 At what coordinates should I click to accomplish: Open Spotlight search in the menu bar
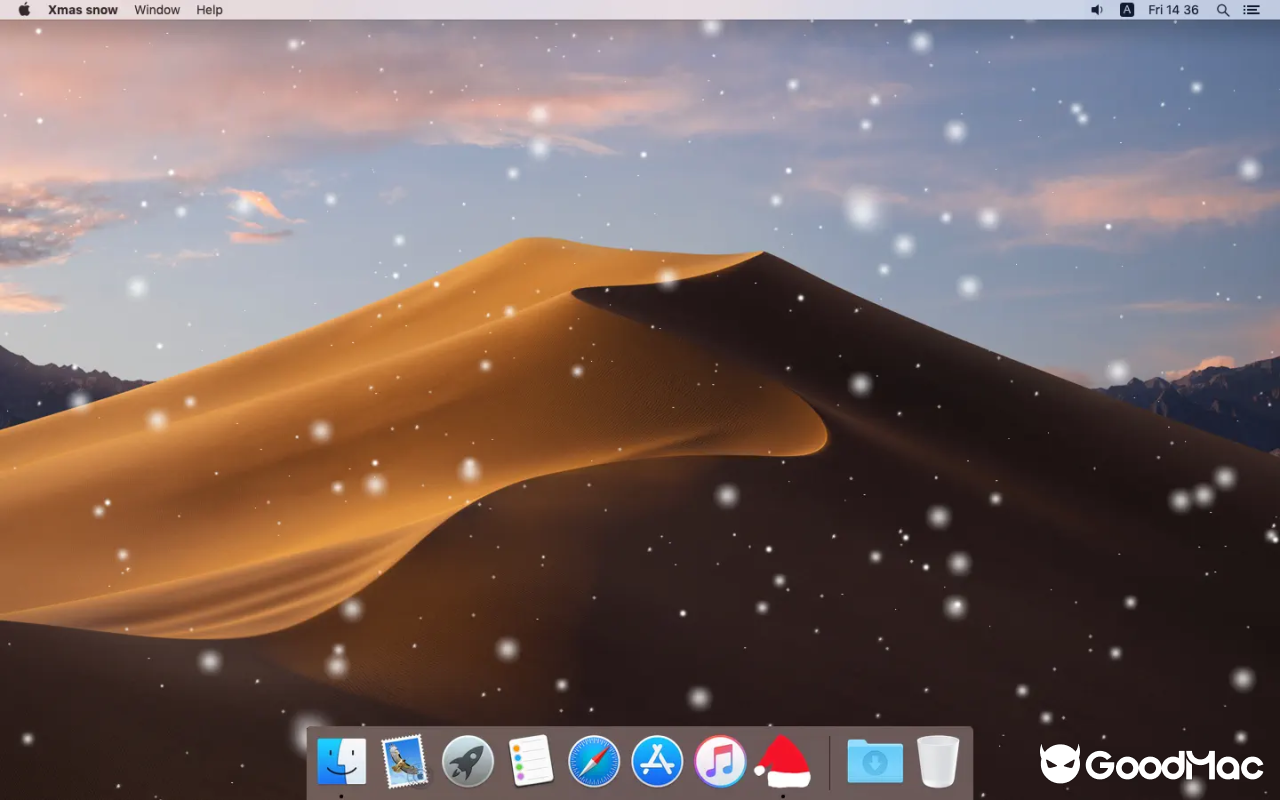point(1222,10)
